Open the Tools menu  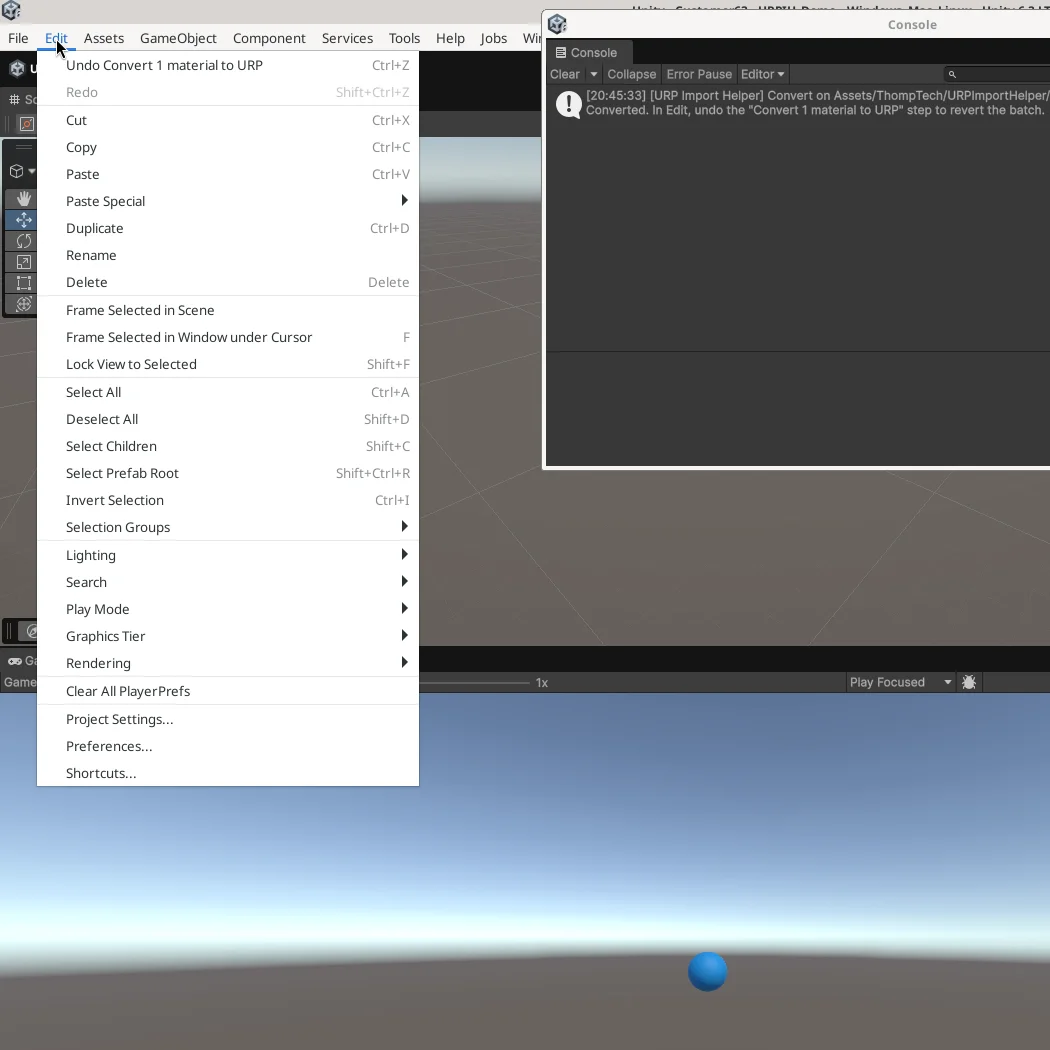click(x=404, y=38)
